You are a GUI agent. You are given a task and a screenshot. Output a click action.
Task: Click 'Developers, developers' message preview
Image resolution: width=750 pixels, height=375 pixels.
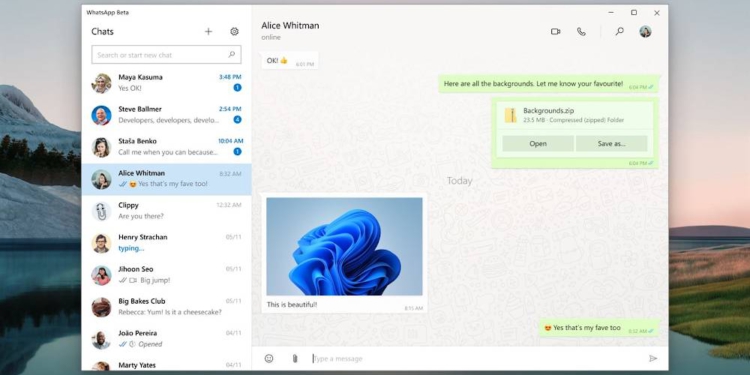tap(169, 120)
